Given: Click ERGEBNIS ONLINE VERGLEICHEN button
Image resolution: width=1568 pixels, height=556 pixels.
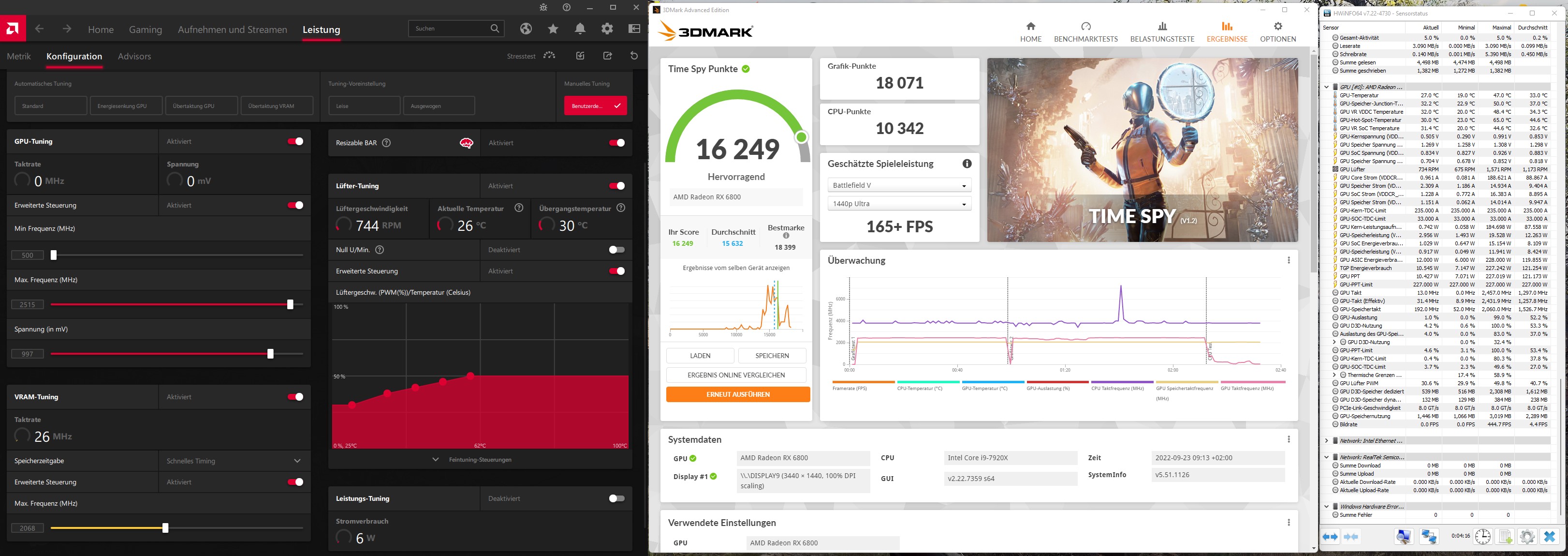Looking at the screenshot, I should click(736, 375).
